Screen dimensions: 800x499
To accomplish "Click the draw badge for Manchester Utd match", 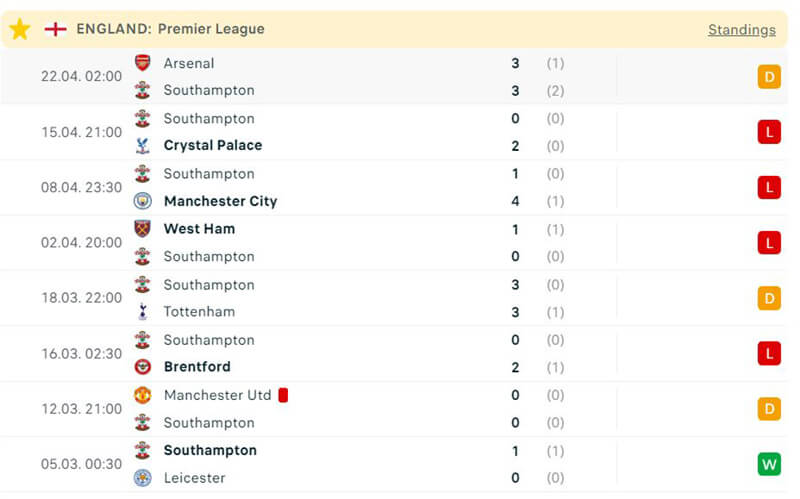I will [768, 409].
